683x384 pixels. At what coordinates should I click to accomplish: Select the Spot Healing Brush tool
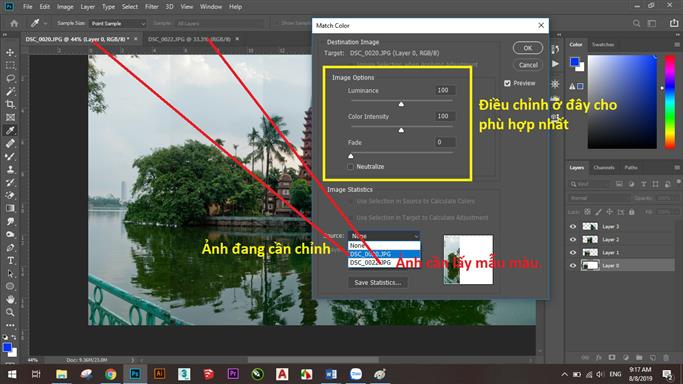pyautogui.click(x=10, y=144)
